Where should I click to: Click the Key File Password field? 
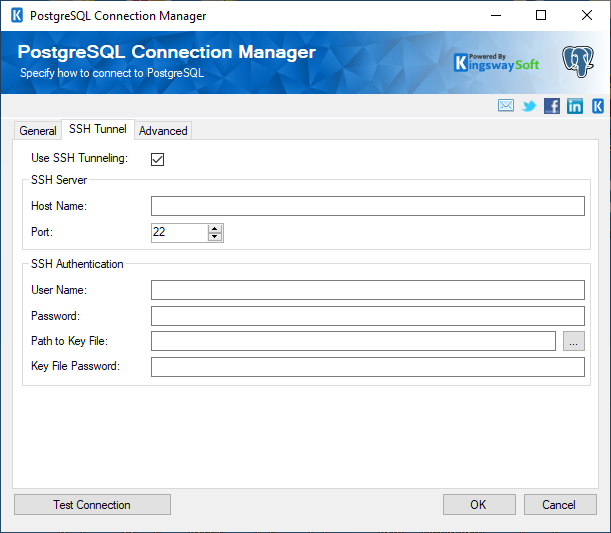point(368,367)
